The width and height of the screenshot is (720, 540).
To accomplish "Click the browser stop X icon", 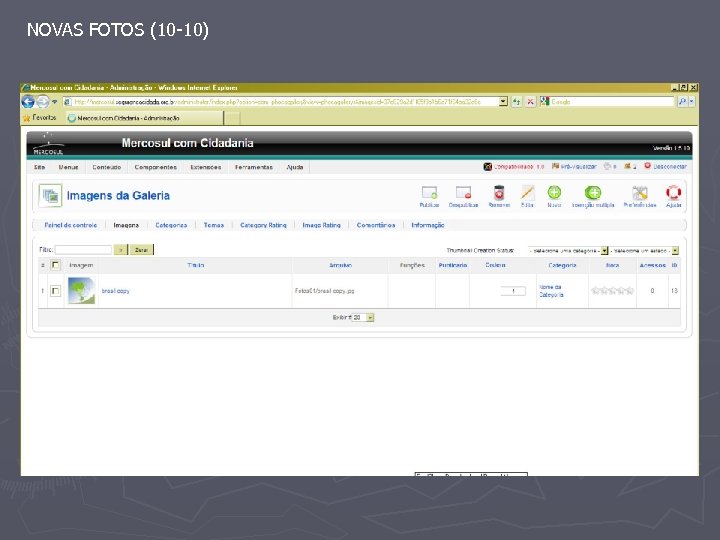I will [x=530, y=101].
